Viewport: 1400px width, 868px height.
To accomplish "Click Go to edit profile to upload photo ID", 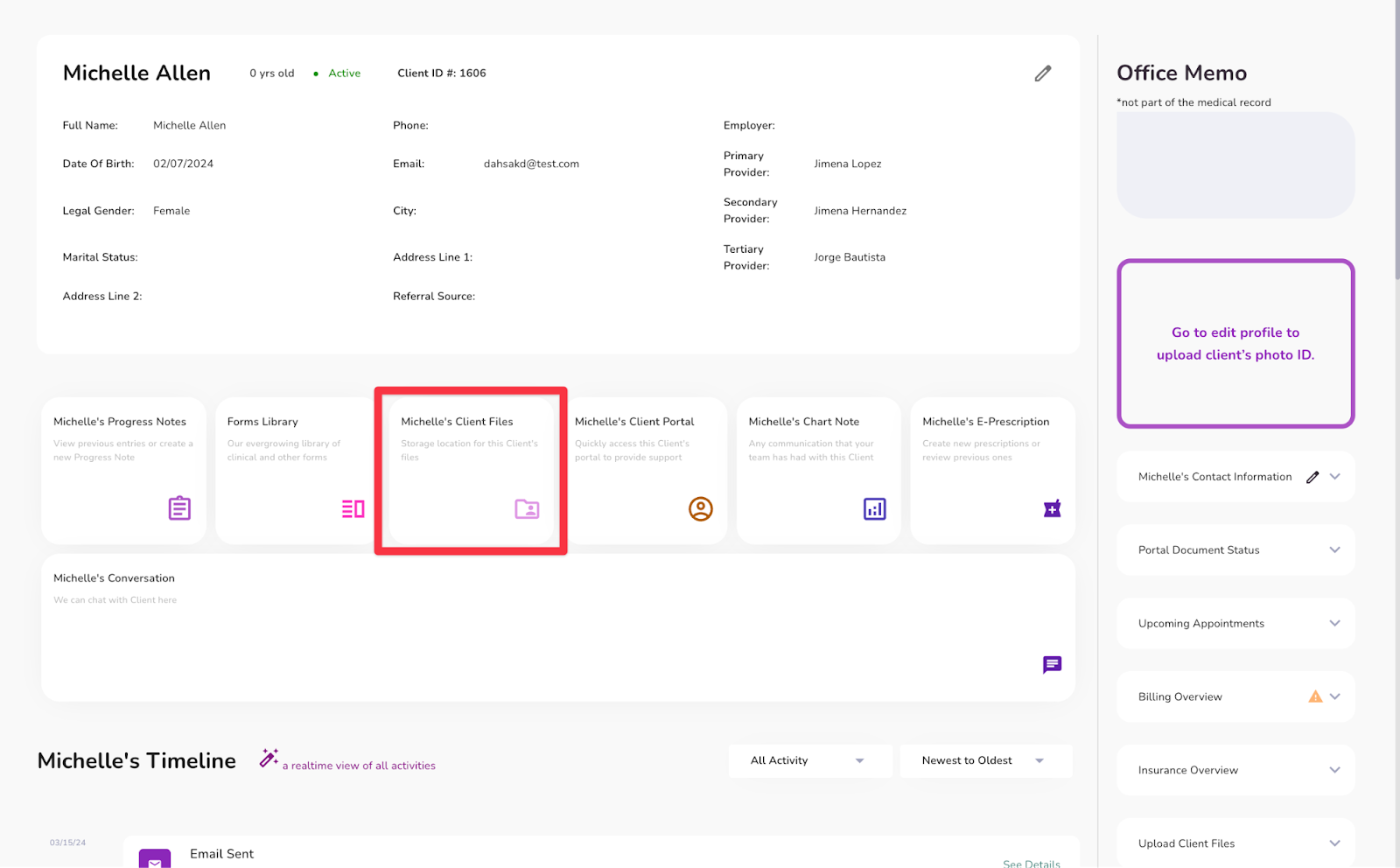I will (1235, 344).
